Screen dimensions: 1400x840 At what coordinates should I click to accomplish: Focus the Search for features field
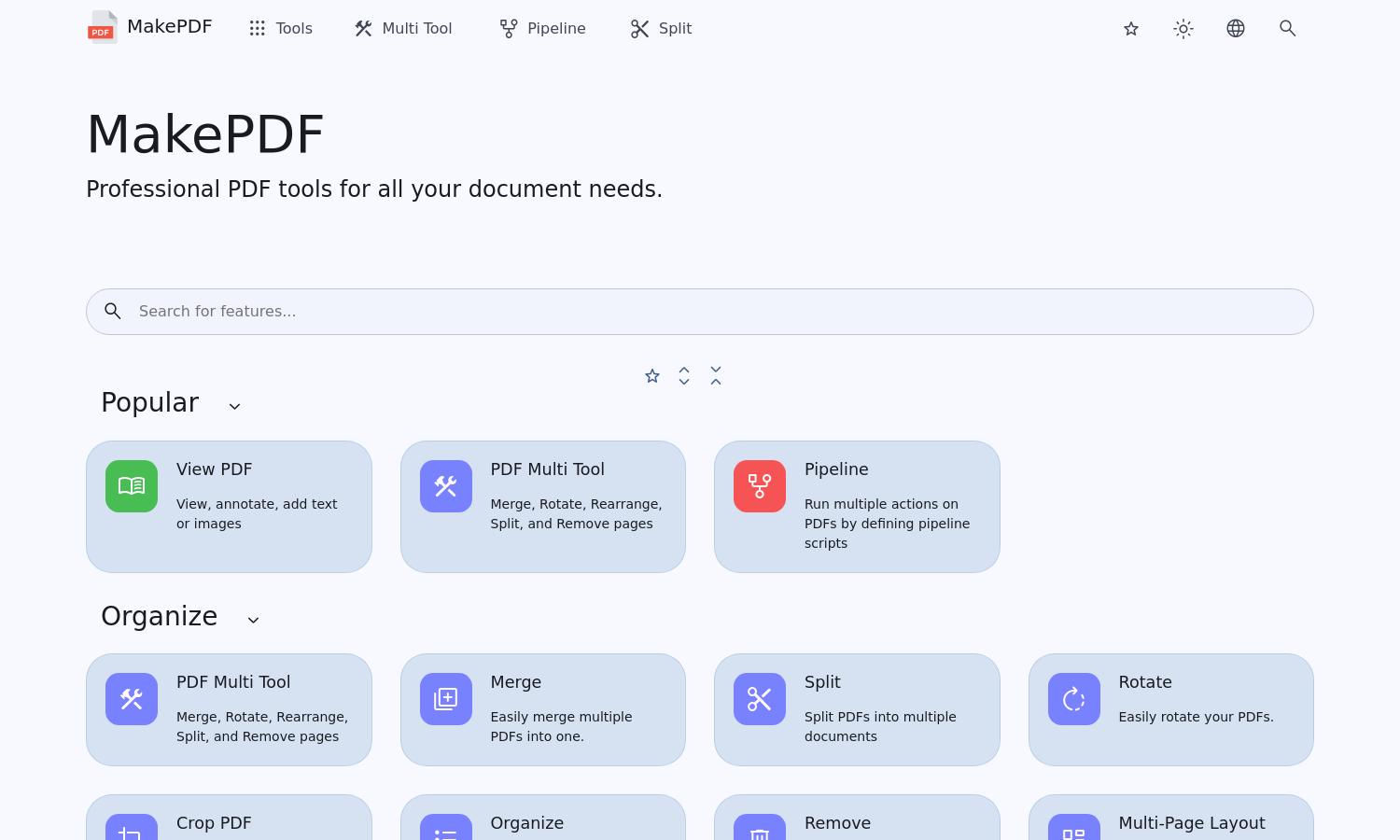tap(700, 312)
